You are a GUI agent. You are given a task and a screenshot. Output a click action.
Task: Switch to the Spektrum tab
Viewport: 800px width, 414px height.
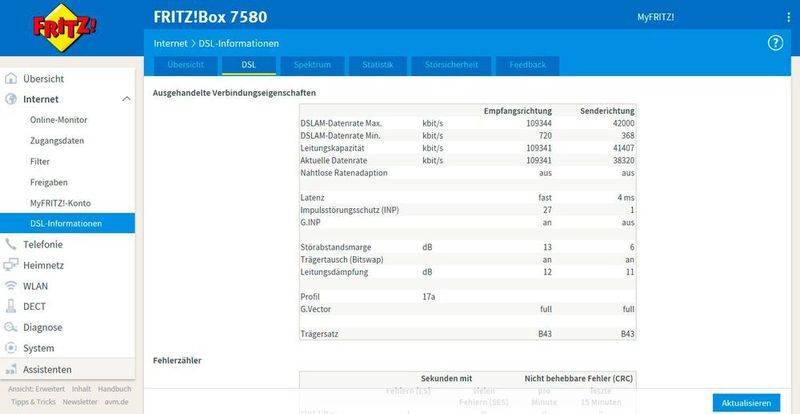(312, 65)
